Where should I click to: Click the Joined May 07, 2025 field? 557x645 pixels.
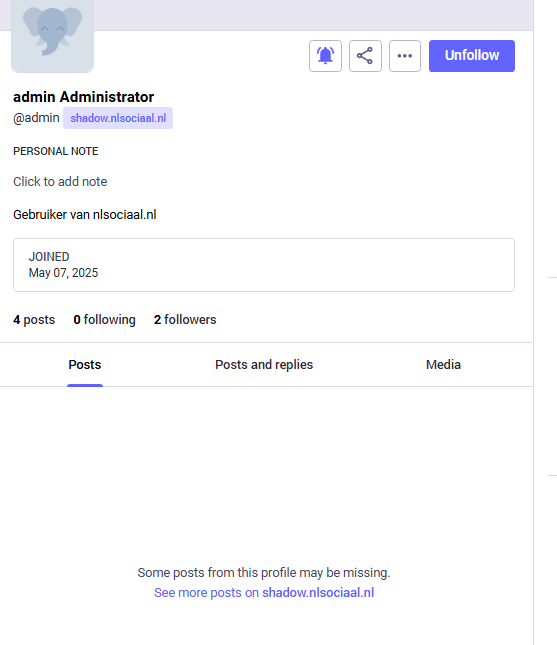(x=264, y=265)
